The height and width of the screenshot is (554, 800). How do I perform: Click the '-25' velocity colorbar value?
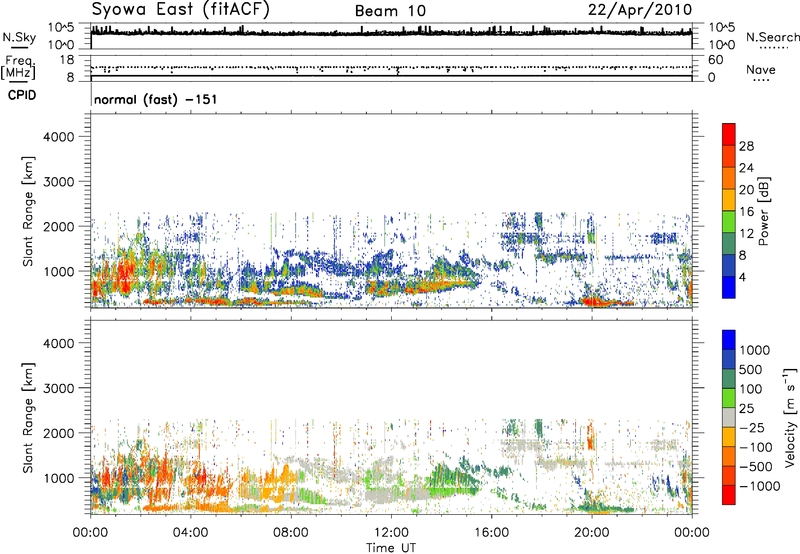point(753,427)
